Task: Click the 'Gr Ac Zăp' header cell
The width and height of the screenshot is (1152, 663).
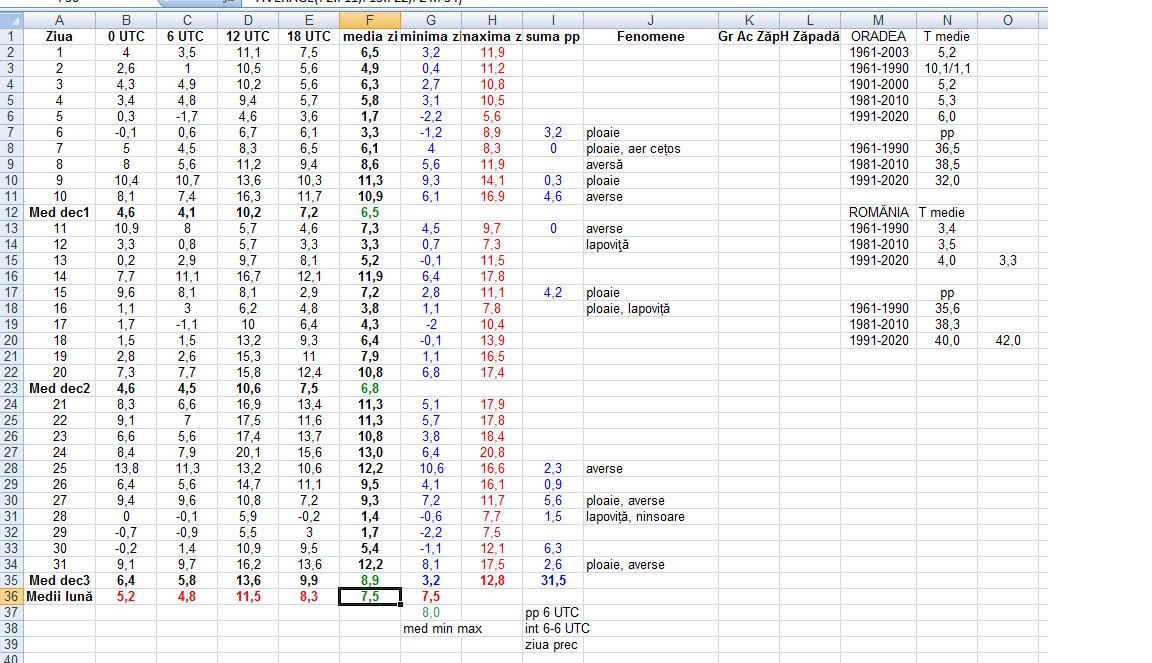Action: point(749,37)
